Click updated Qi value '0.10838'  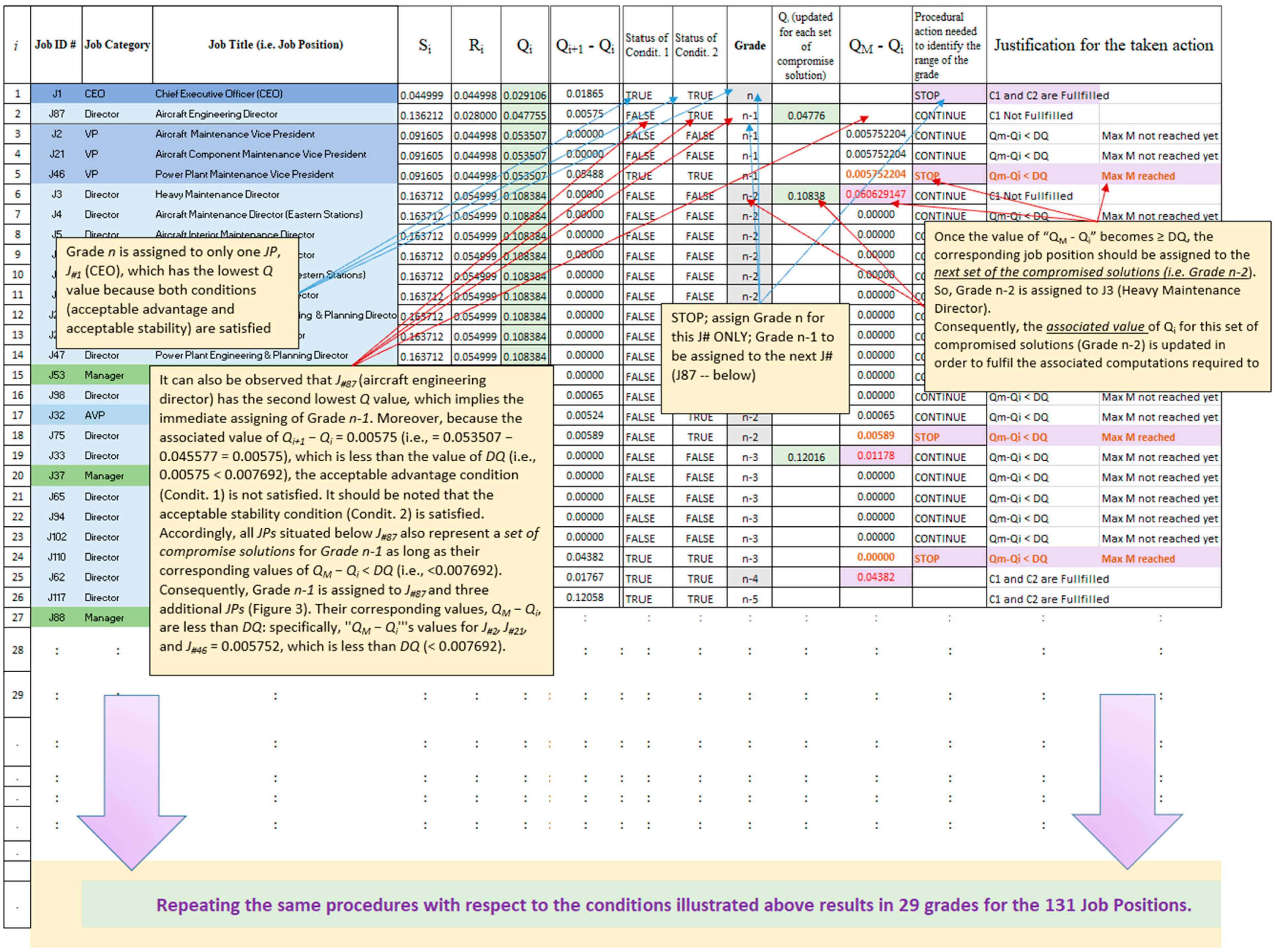(x=806, y=196)
